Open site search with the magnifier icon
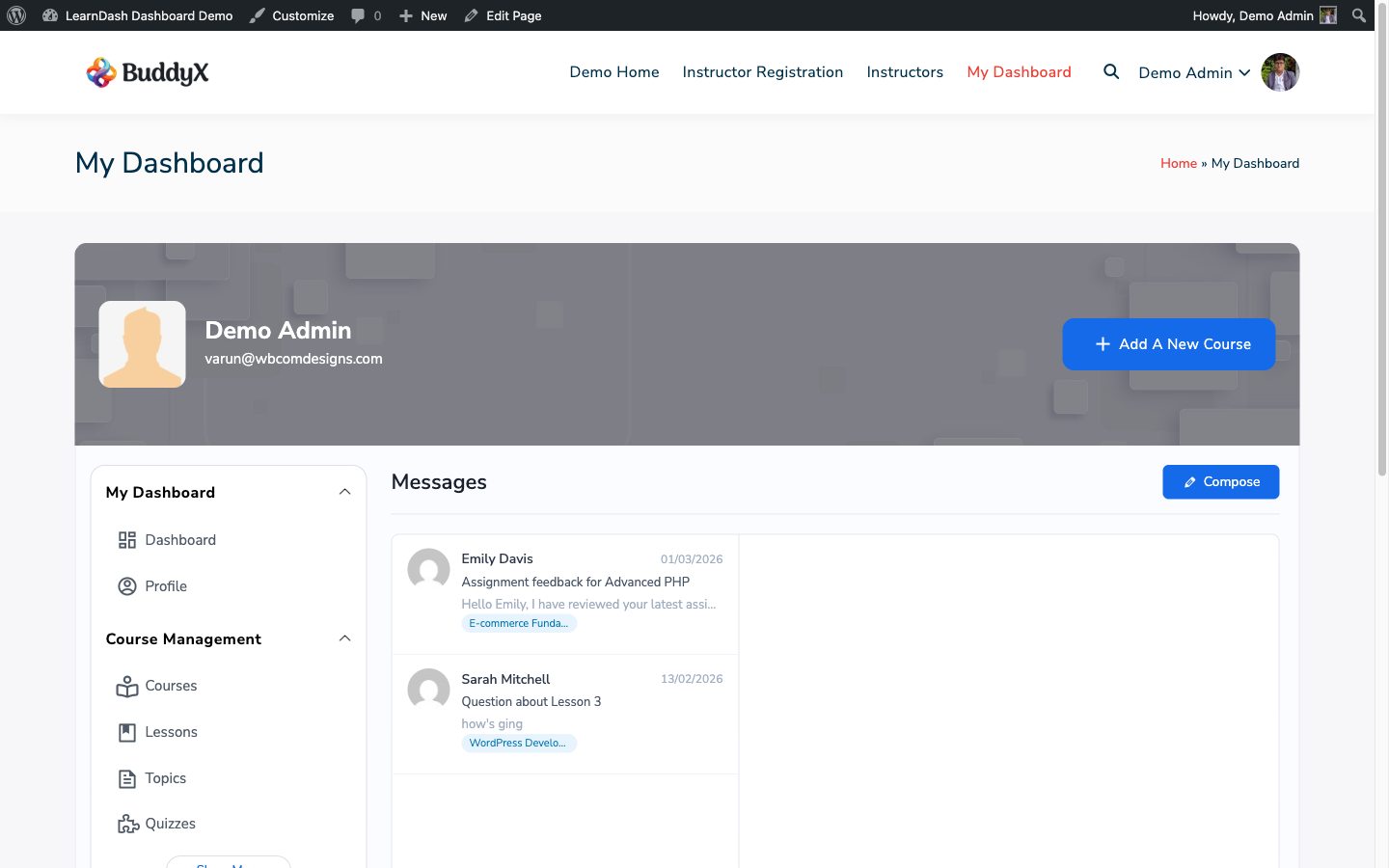This screenshot has width=1389, height=868. tap(1111, 71)
